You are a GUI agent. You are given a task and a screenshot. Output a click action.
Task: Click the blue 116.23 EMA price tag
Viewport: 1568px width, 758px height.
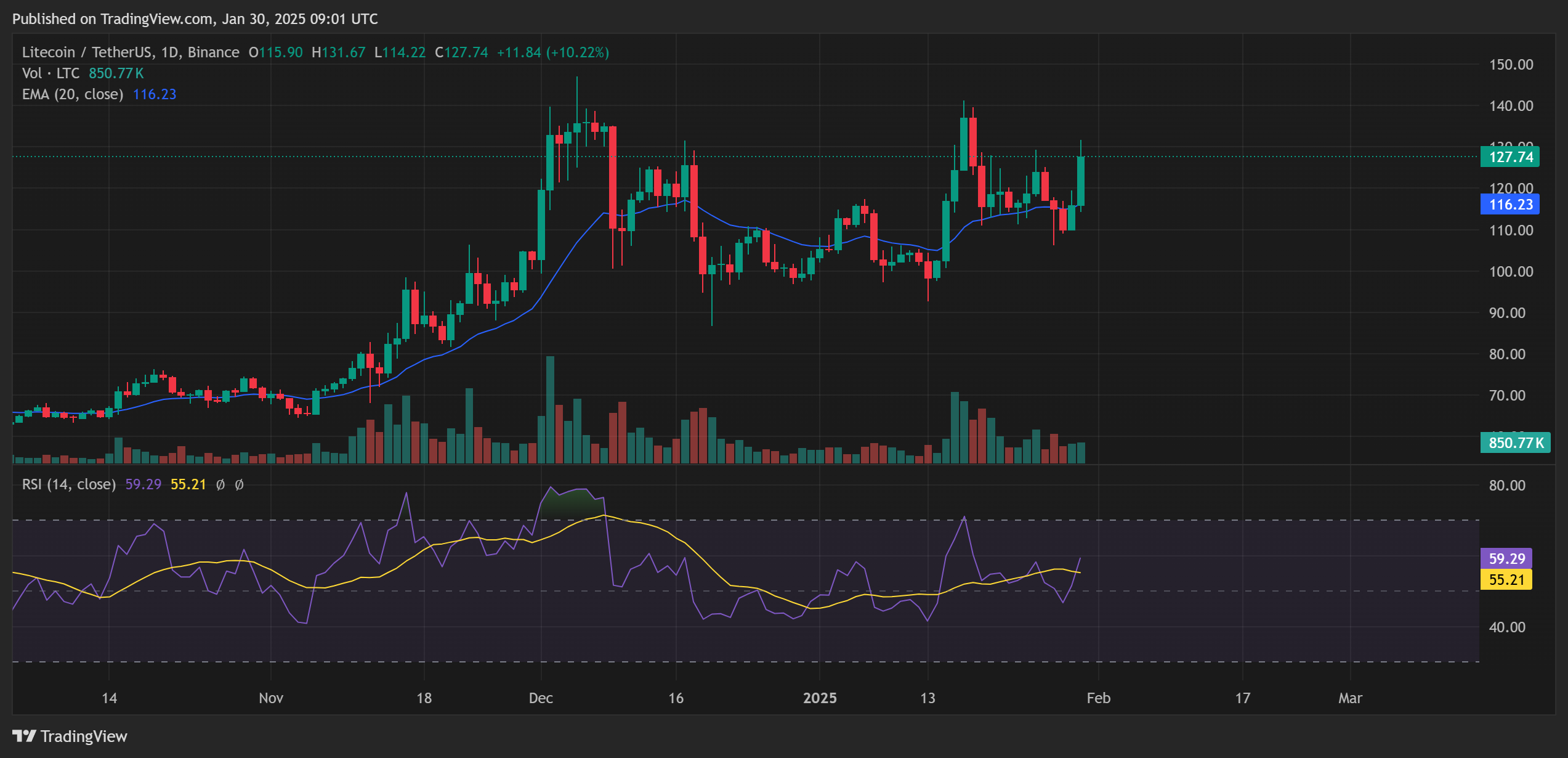click(1510, 205)
